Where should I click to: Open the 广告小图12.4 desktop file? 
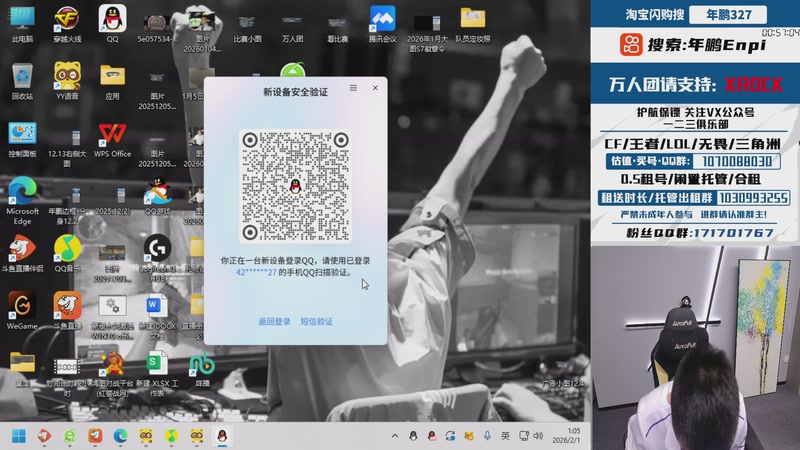[x=563, y=373]
